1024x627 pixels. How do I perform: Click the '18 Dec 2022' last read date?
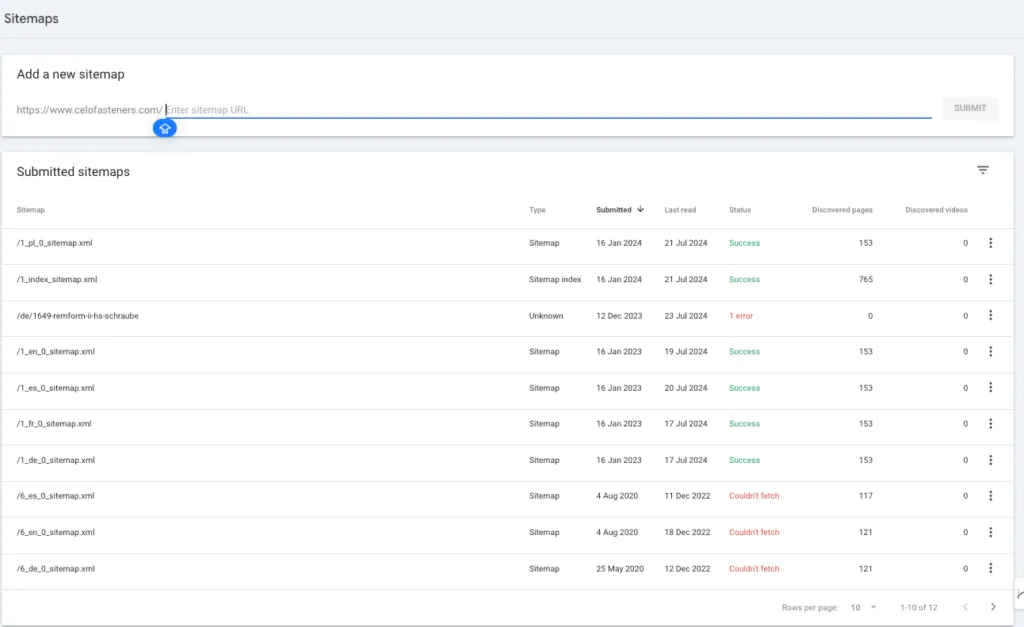click(687, 532)
